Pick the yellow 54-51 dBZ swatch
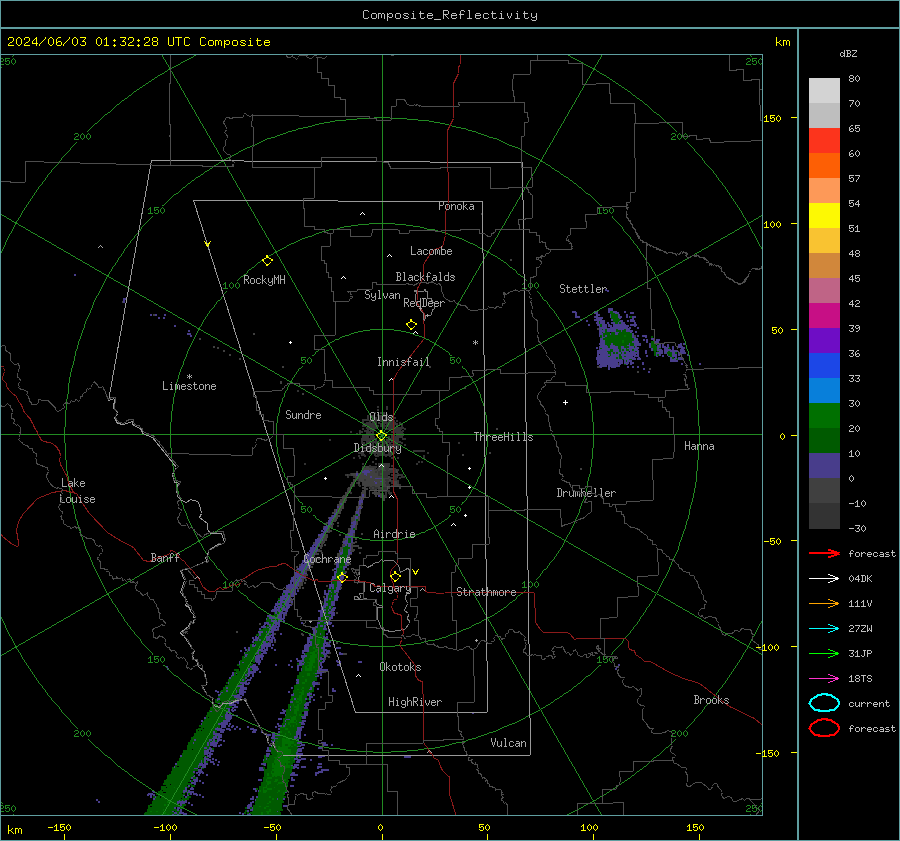Image resolution: width=900 pixels, height=841 pixels. (x=824, y=216)
